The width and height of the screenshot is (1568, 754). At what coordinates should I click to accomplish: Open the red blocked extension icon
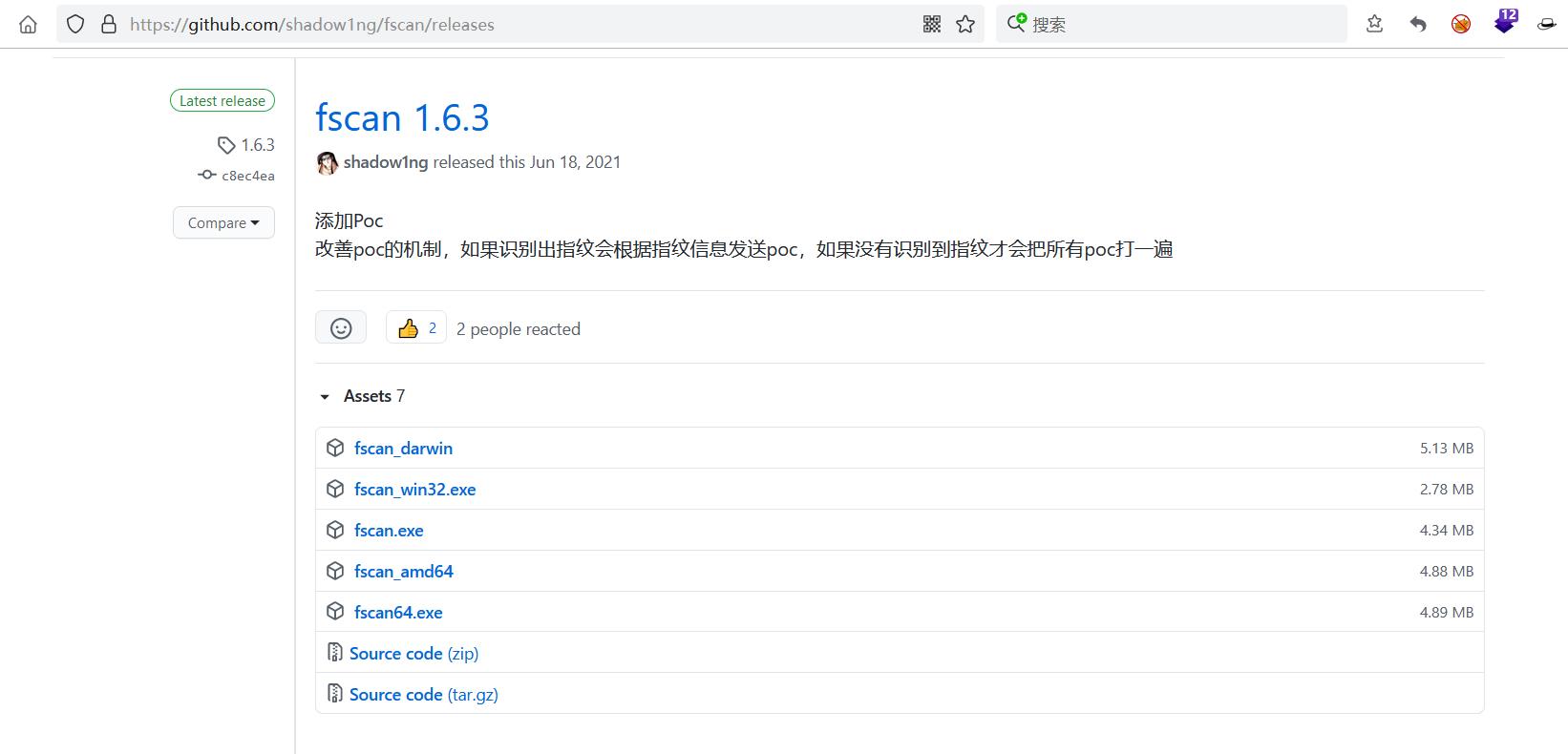[1461, 24]
